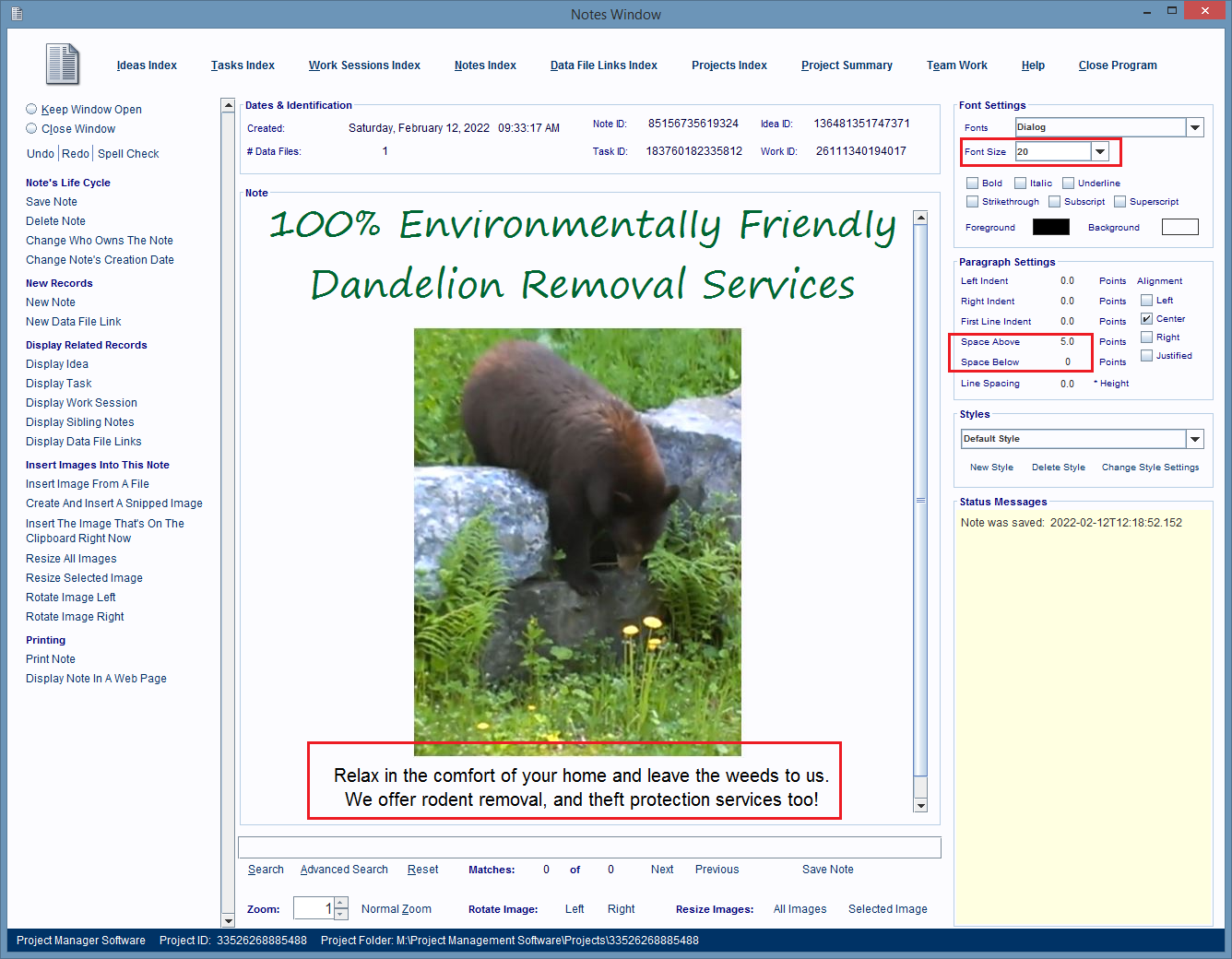The height and width of the screenshot is (959, 1232).
Task: Click Next match button
Action: [662, 870]
